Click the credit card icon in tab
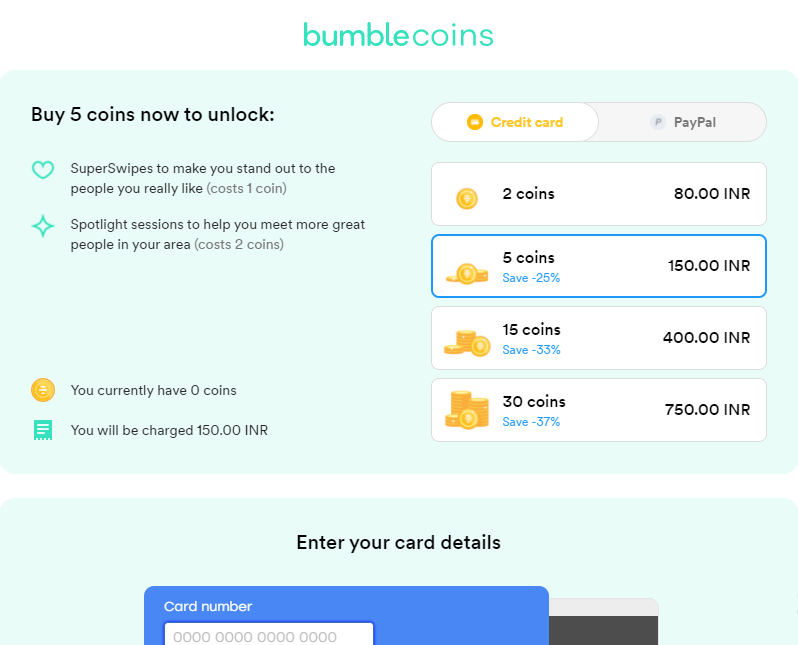The image size is (798, 645). point(475,122)
